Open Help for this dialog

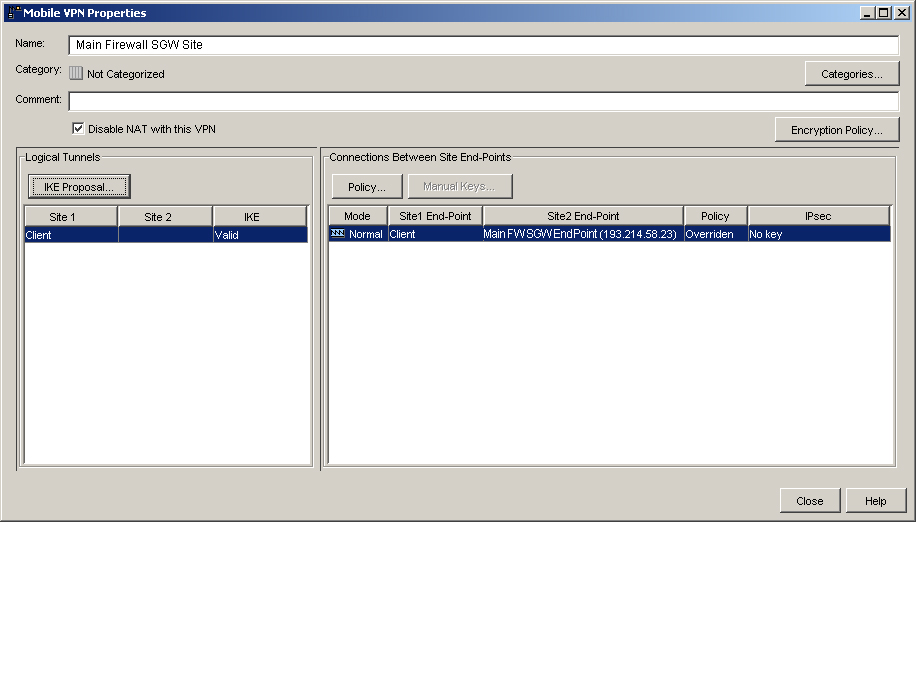pos(875,501)
